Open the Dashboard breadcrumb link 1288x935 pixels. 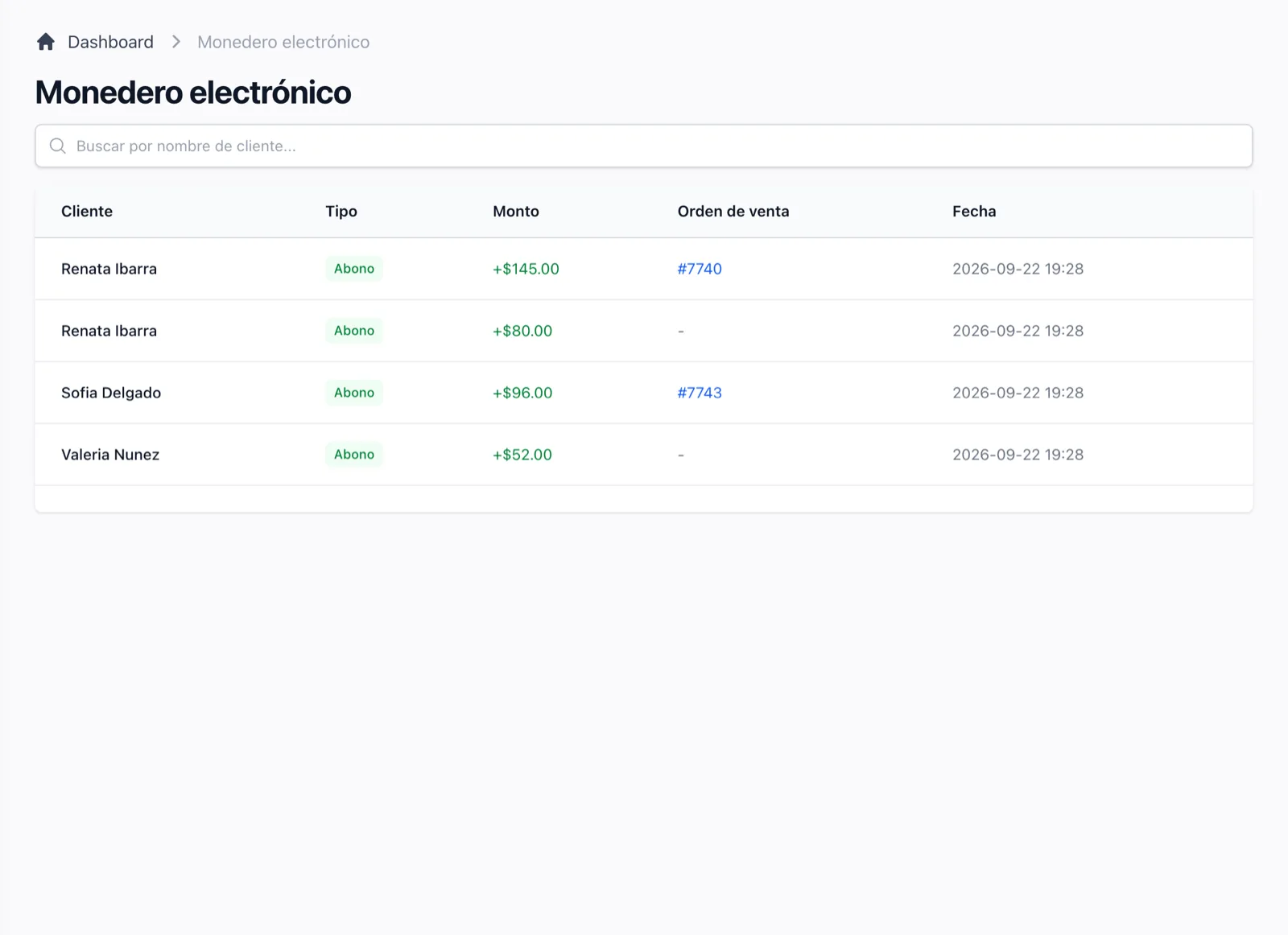click(x=110, y=42)
